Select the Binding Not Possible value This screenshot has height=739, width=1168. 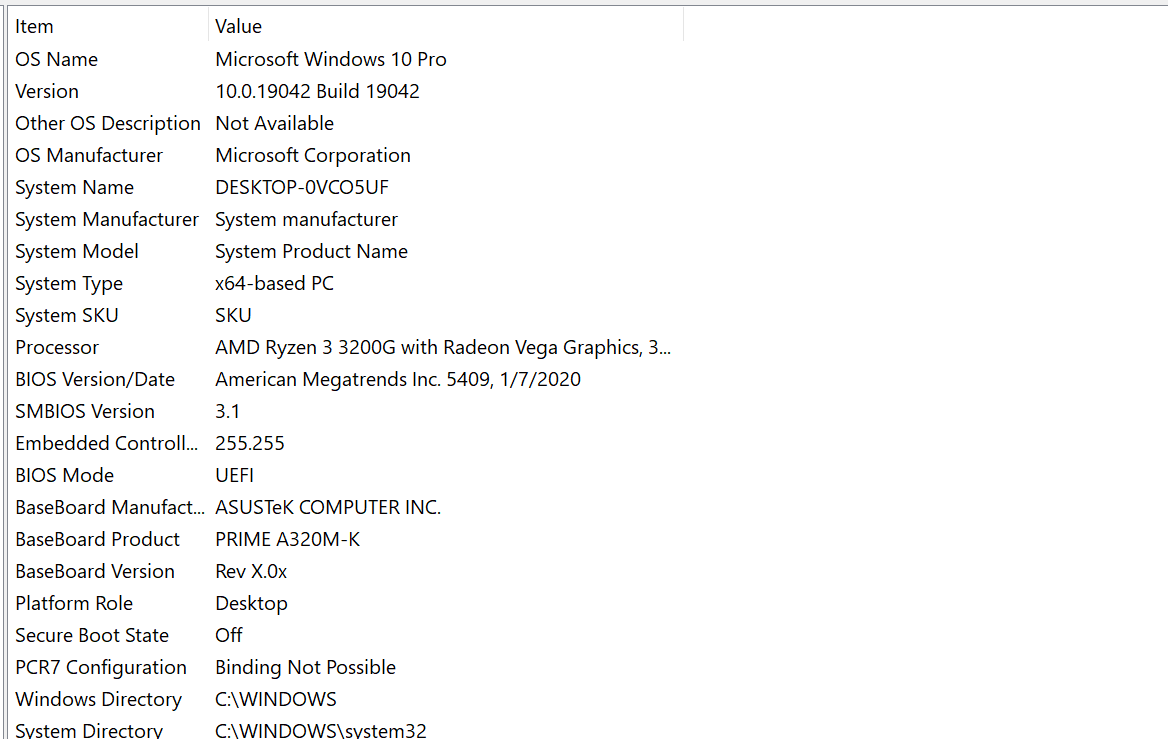tap(305, 668)
